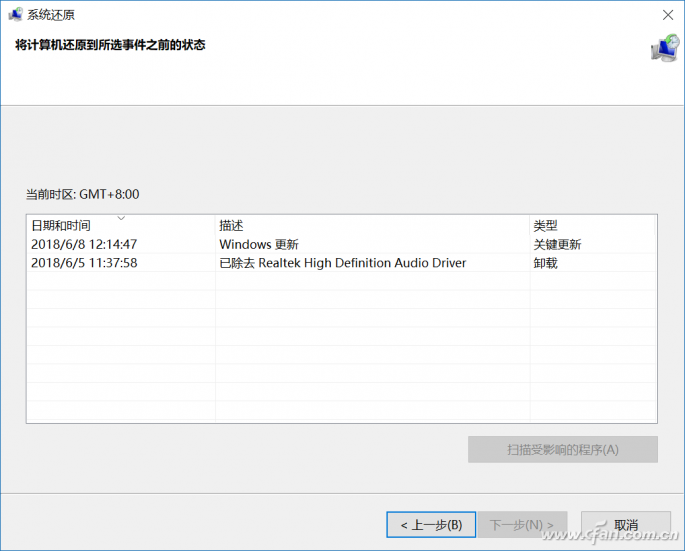Close the System Restore dialog
Viewport: 685px width, 551px height.
[x=668, y=15]
